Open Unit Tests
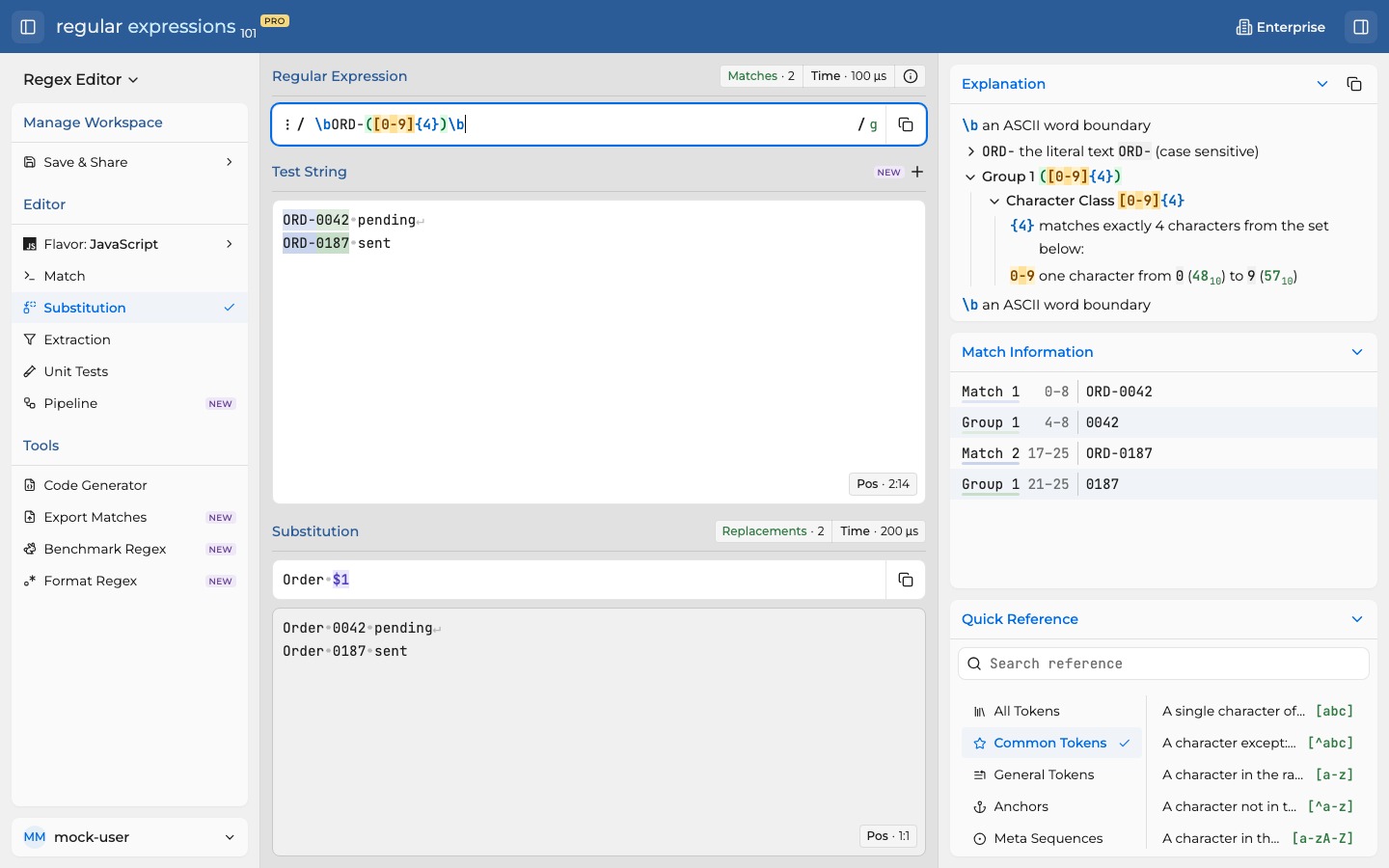This screenshot has width=1389, height=868. 129,371
